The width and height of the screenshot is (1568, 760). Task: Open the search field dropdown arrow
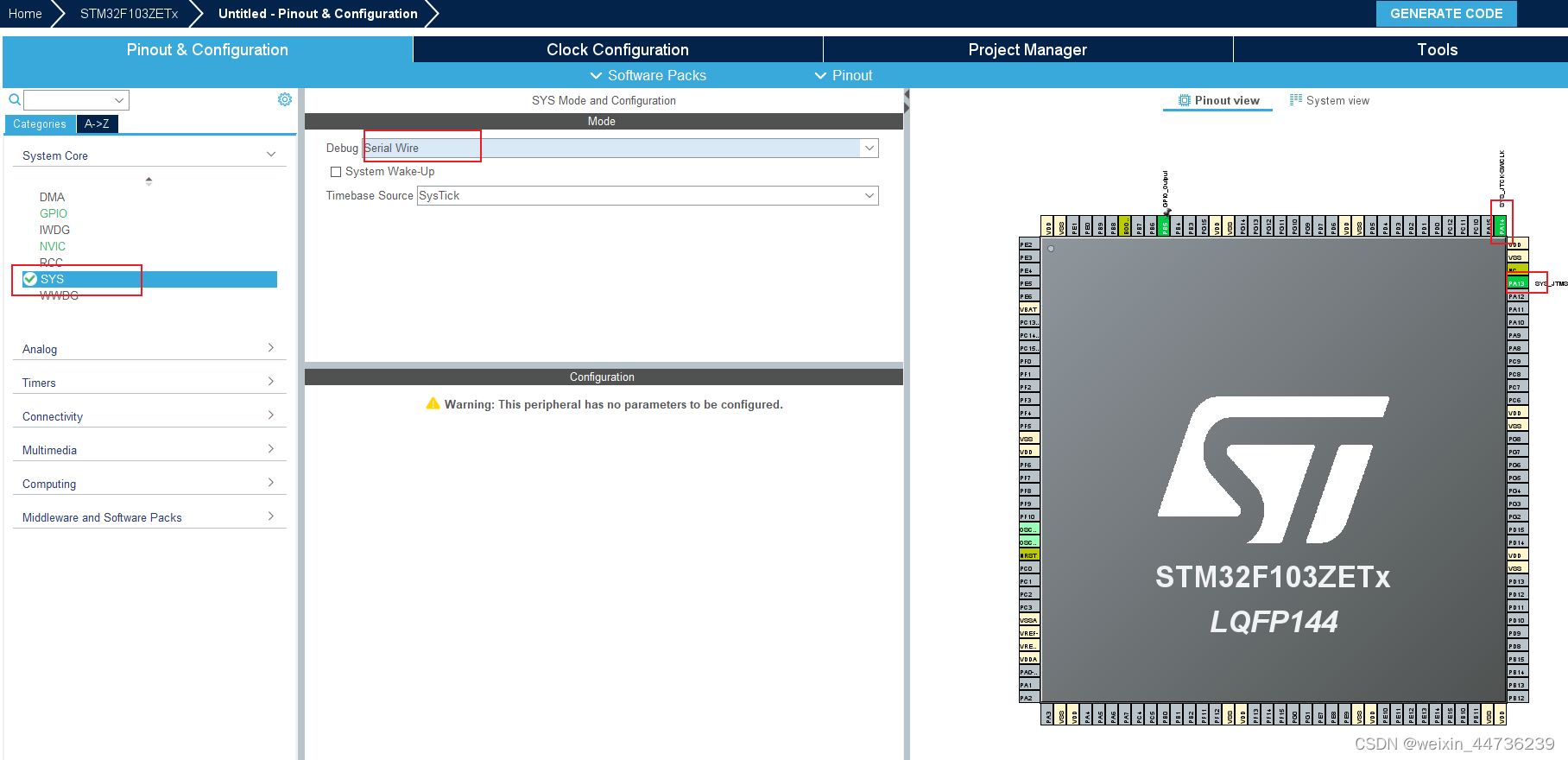tap(119, 100)
